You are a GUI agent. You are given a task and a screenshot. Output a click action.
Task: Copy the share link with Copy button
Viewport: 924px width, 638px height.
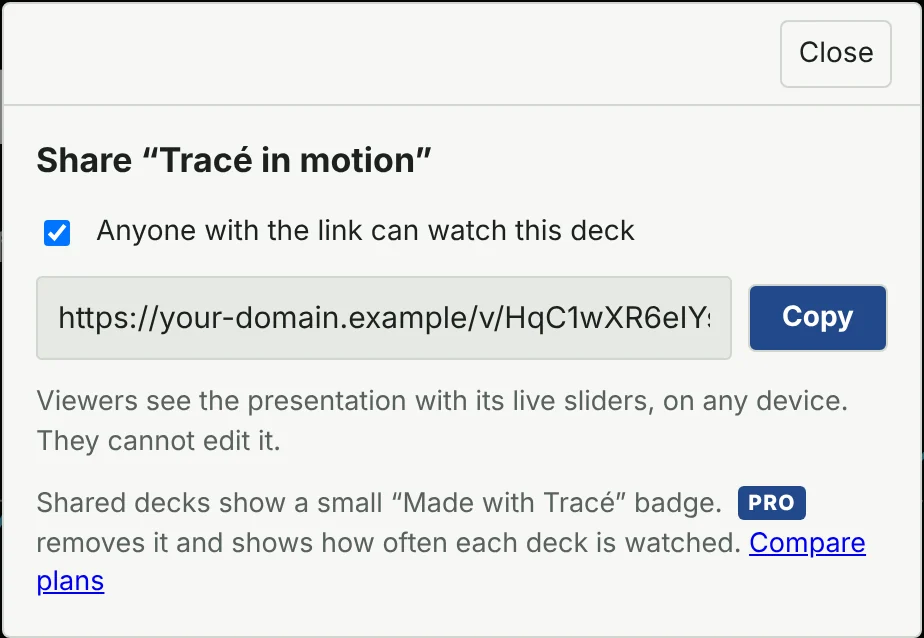(818, 318)
